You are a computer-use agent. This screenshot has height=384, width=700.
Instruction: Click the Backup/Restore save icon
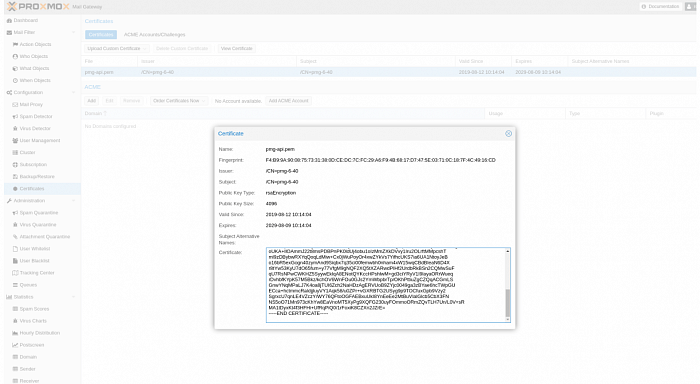(x=15, y=177)
